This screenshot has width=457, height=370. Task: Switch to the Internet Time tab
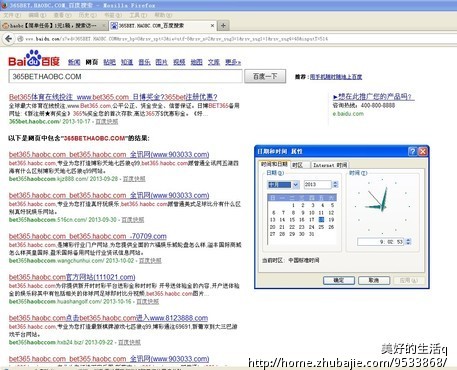330,165
